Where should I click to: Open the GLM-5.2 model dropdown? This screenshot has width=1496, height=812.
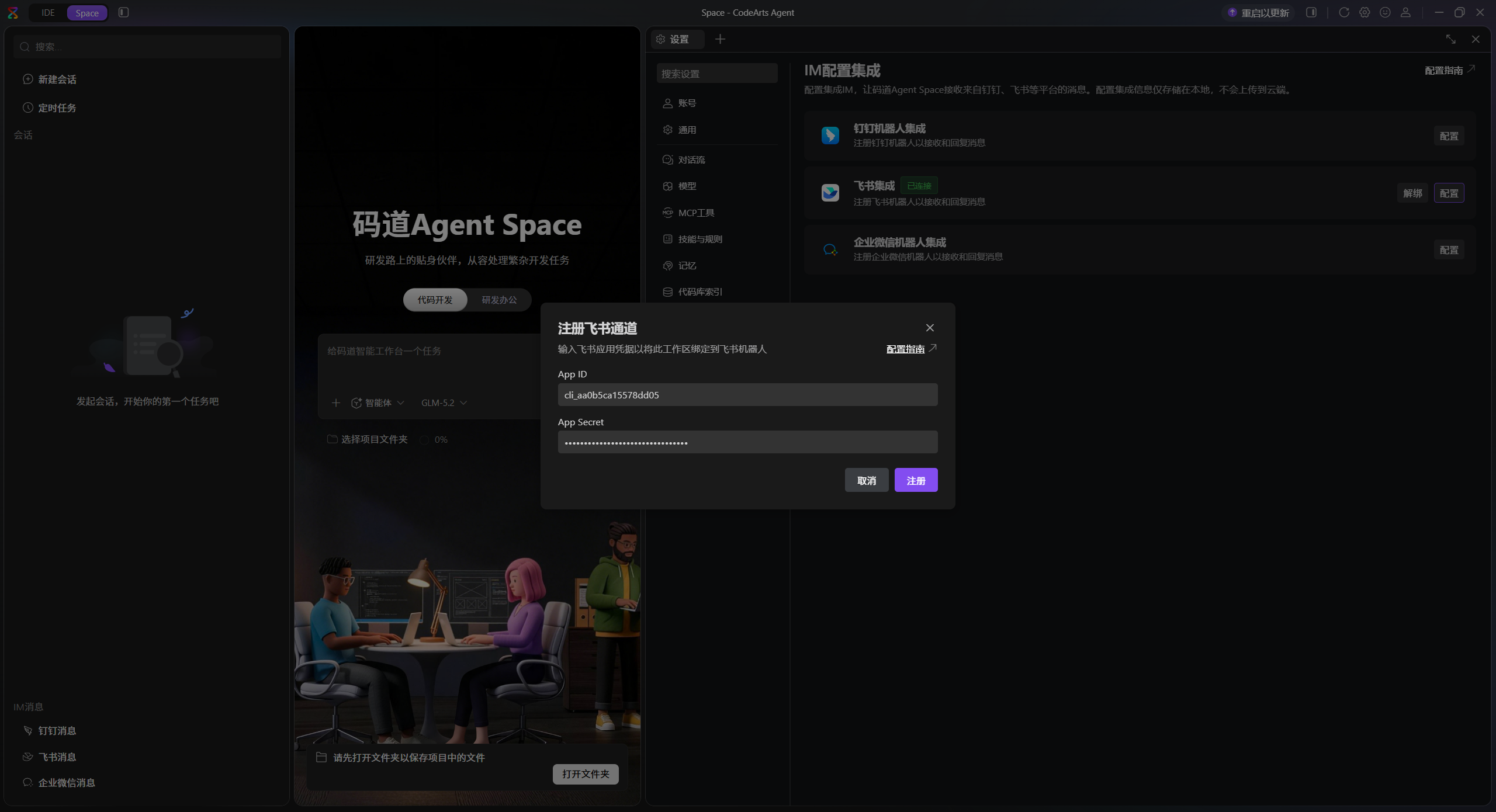(444, 402)
